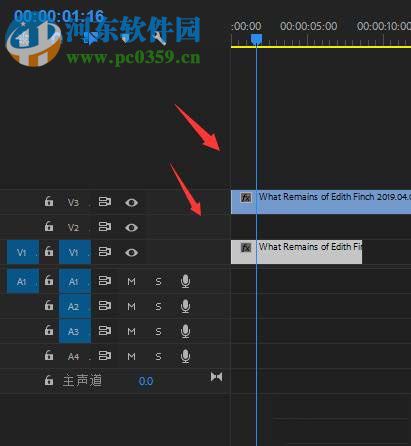The height and width of the screenshot is (446, 411).
Task: Toggle sync lock on track V1
Action: click(x=105, y=252)
